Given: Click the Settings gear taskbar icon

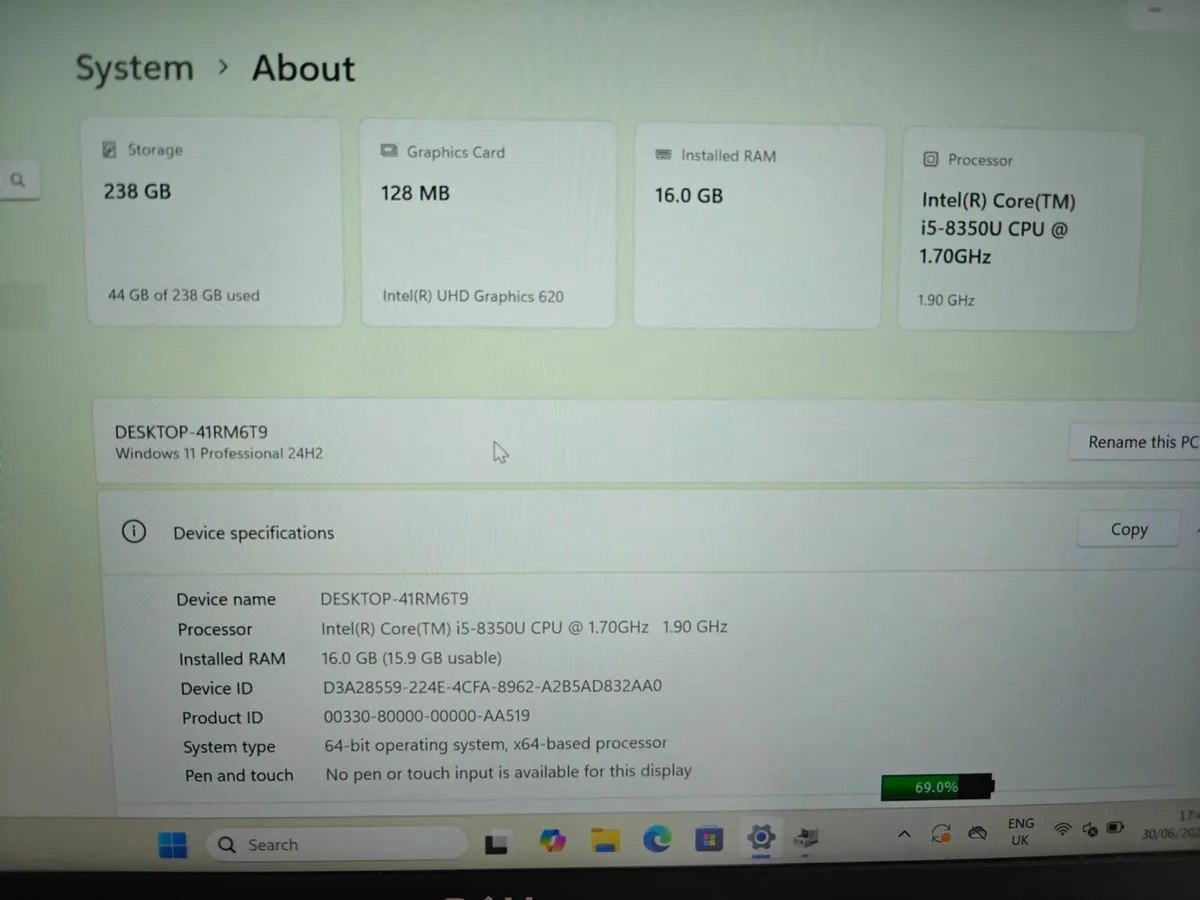Looking at the screenshot, I should tap(762, 837).
